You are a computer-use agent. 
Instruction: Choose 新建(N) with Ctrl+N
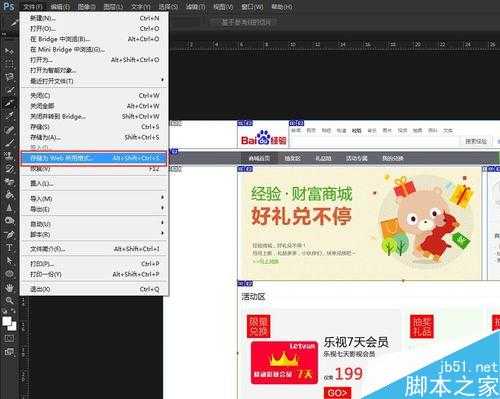point(94,18)
